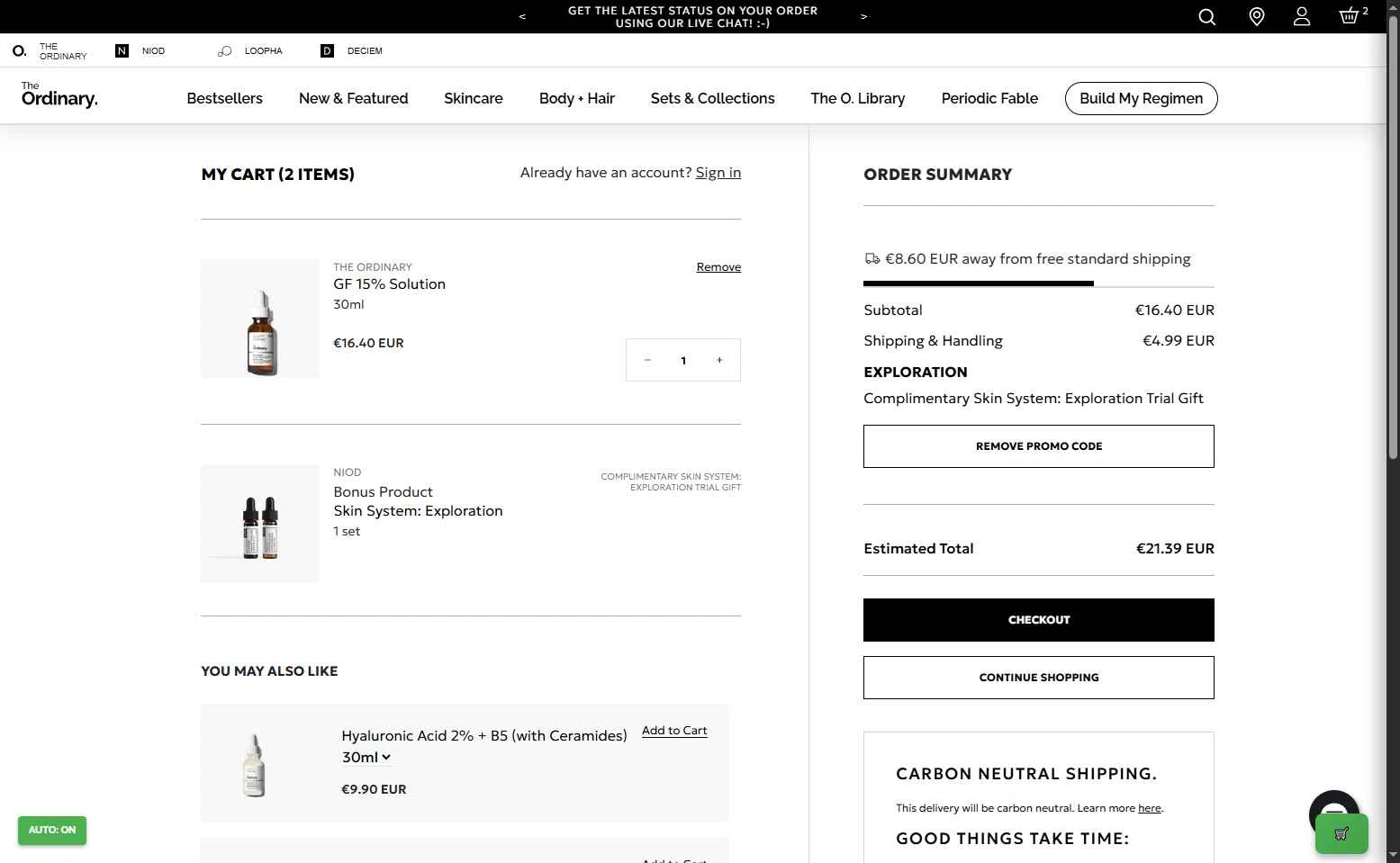Click the Subtotal €16.40 EUR value
The height and width of the screenshot is (863, 1400).
click(1175, 310)
